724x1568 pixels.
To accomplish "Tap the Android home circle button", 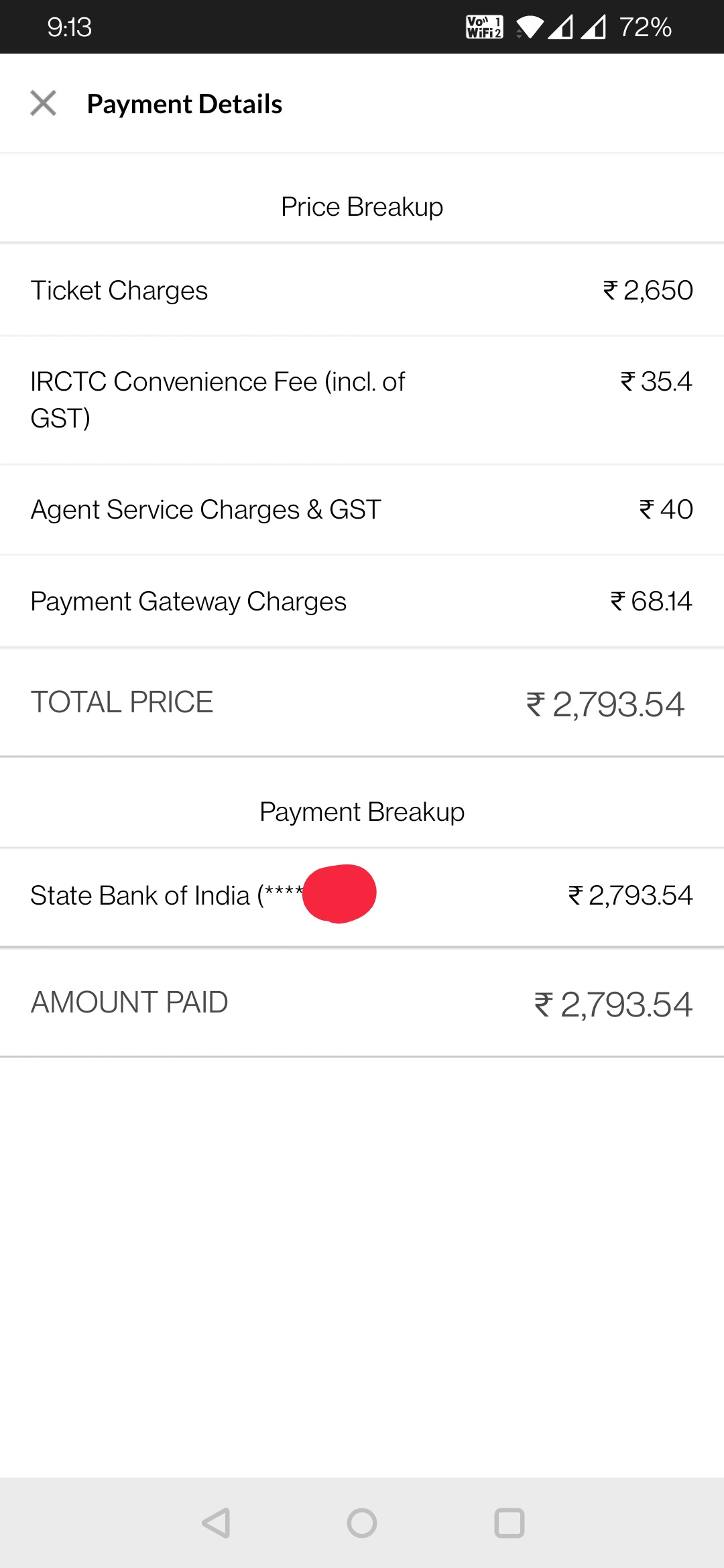I will [362, 1522].
